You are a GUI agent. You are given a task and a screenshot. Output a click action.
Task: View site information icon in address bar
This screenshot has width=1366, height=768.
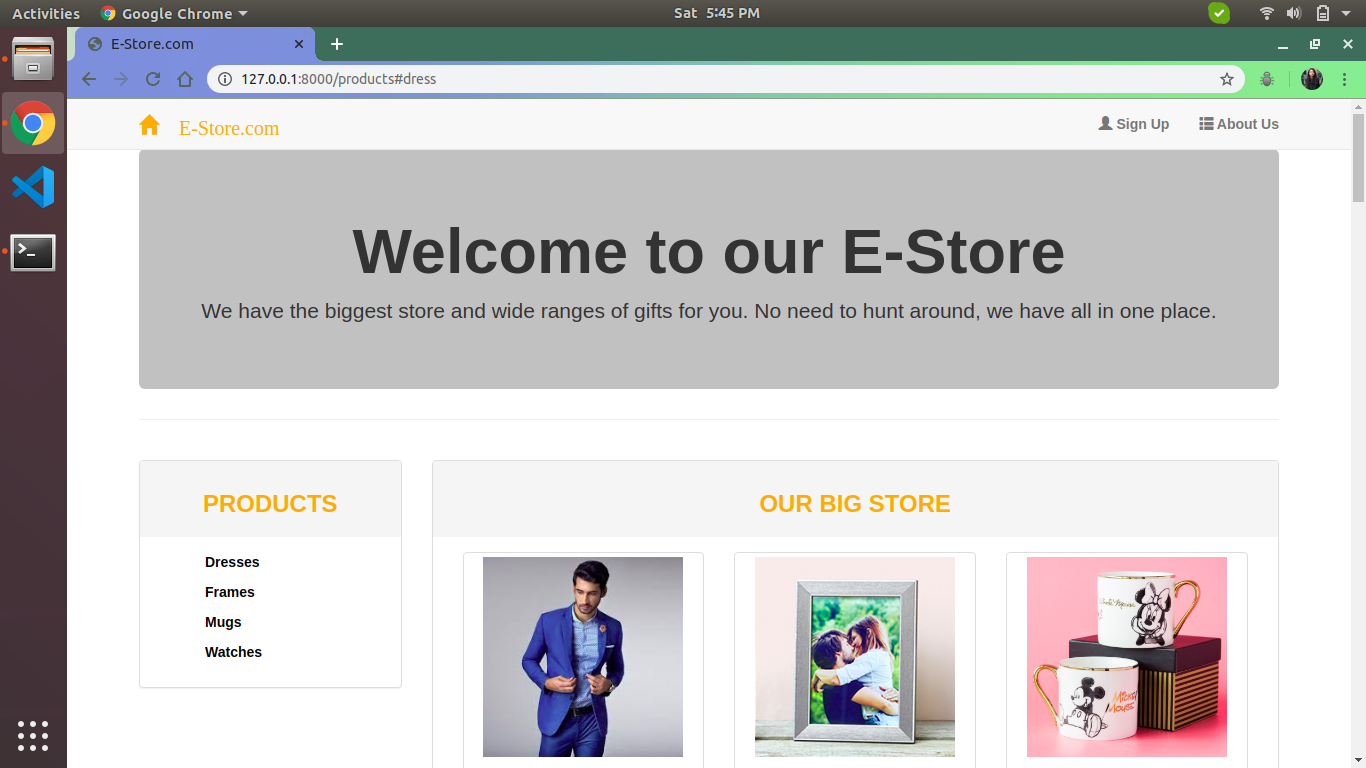pyautogui.click(x=224, y=79)
